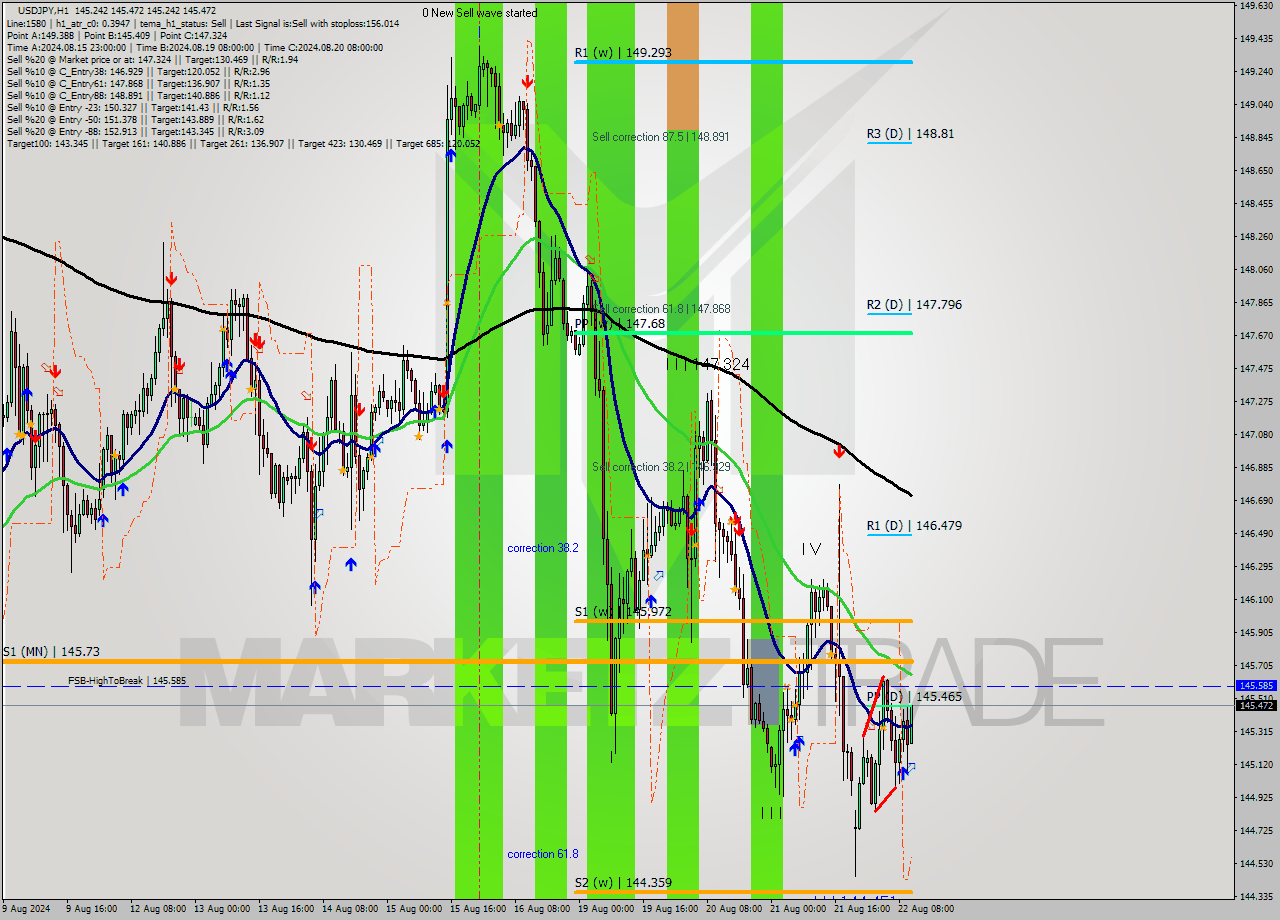
Task: Click the 'R3 (D) | 148.81' label
Action: 910,133
